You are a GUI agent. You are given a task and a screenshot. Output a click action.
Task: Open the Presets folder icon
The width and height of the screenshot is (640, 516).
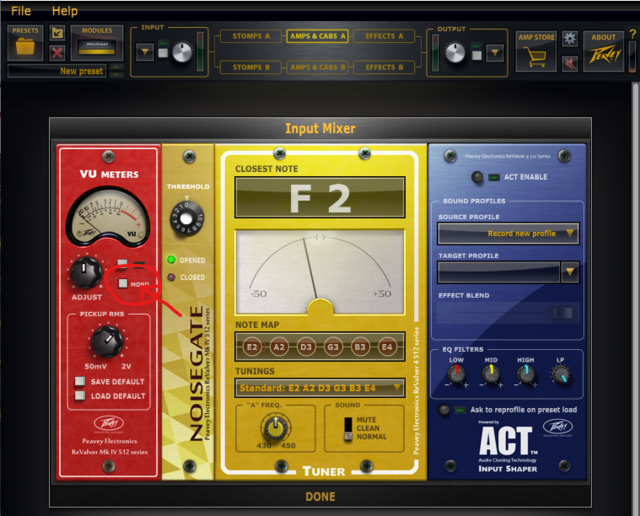(25, 43)
